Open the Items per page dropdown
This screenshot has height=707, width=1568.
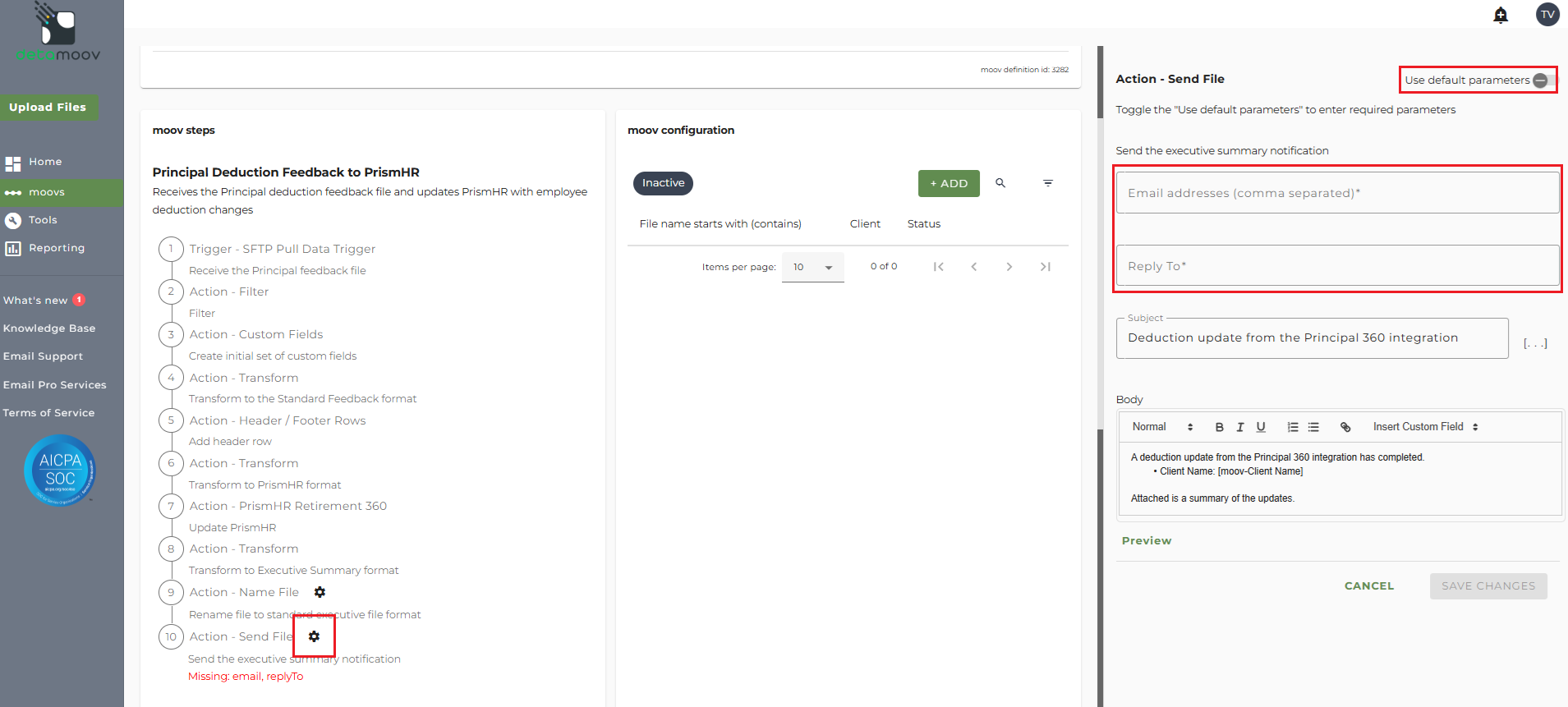pyautogui.click(x=813, y=267)
